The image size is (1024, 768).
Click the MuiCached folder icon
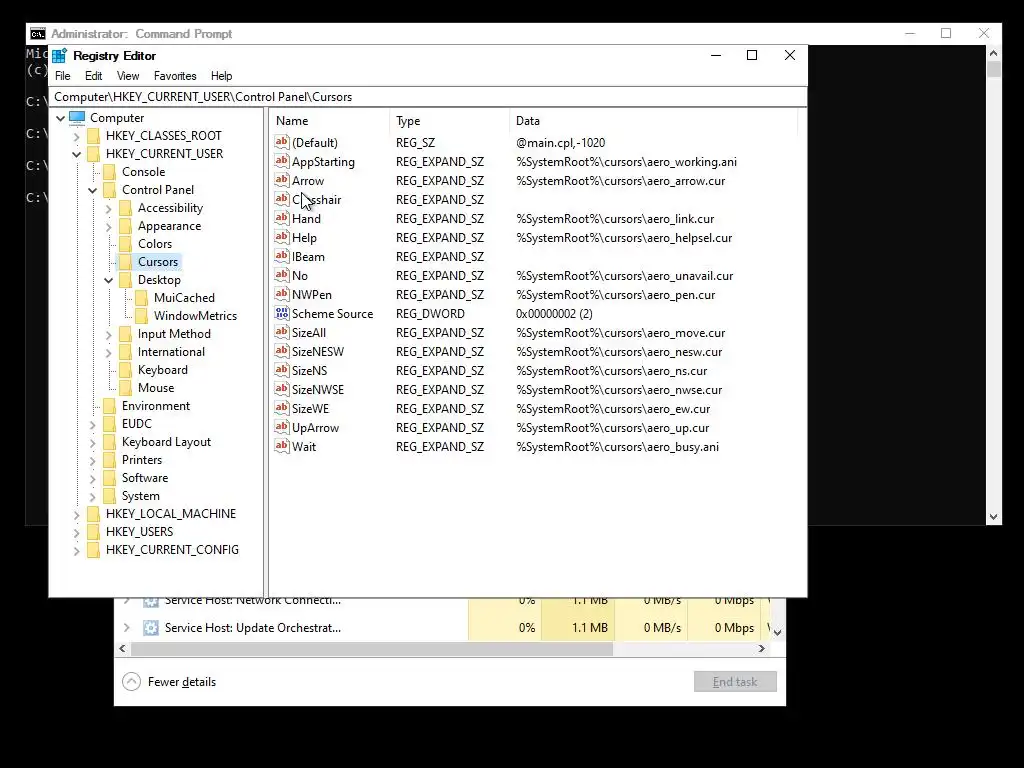tap(142, 298)
